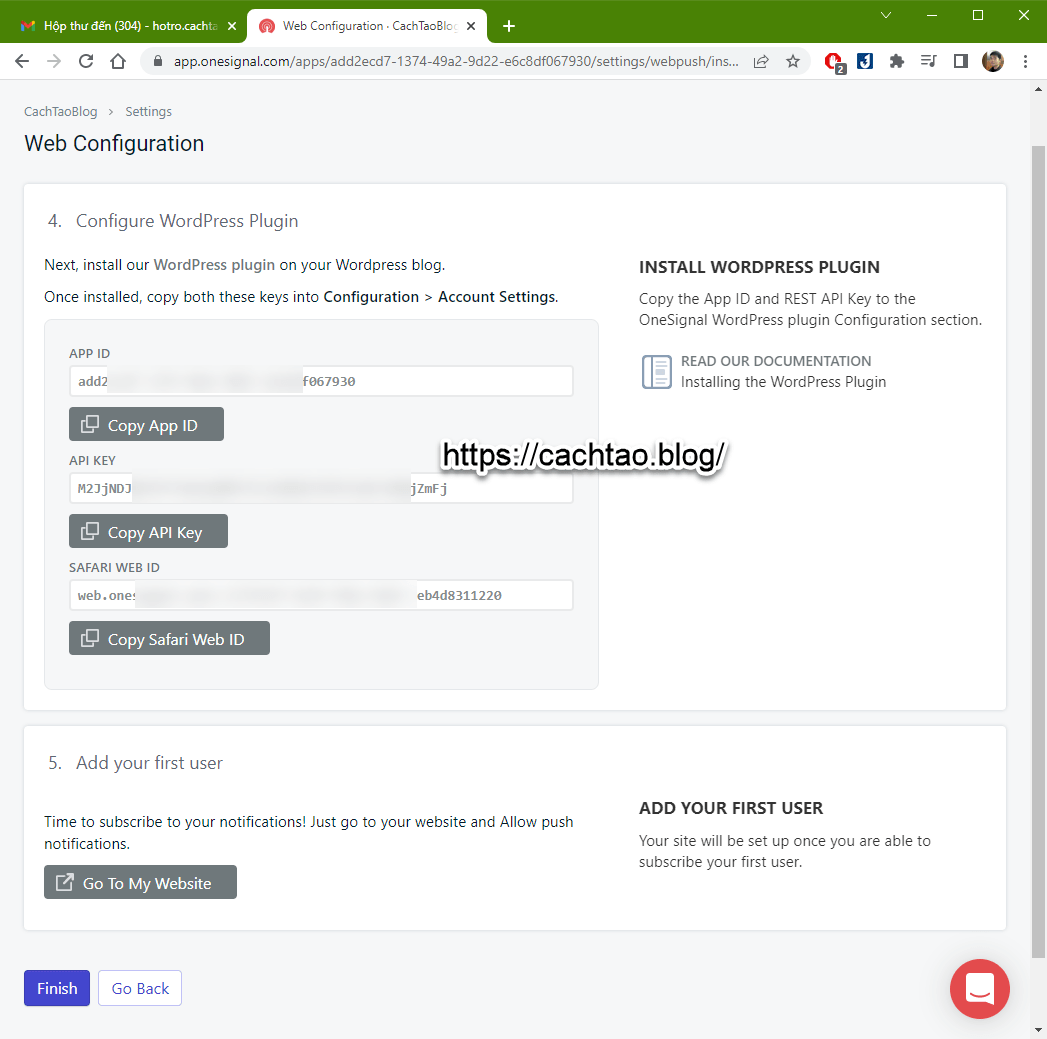Click Go To My Website button
The width and height of the screenshot is (1047, 1039).
140,883
